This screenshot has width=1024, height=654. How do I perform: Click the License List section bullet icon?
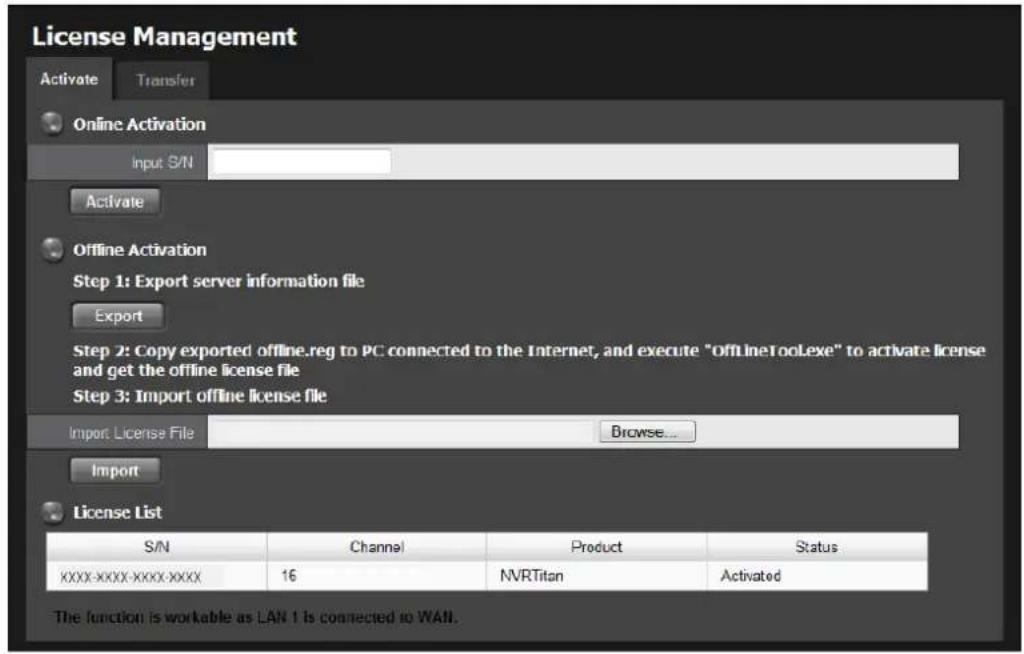52,512
